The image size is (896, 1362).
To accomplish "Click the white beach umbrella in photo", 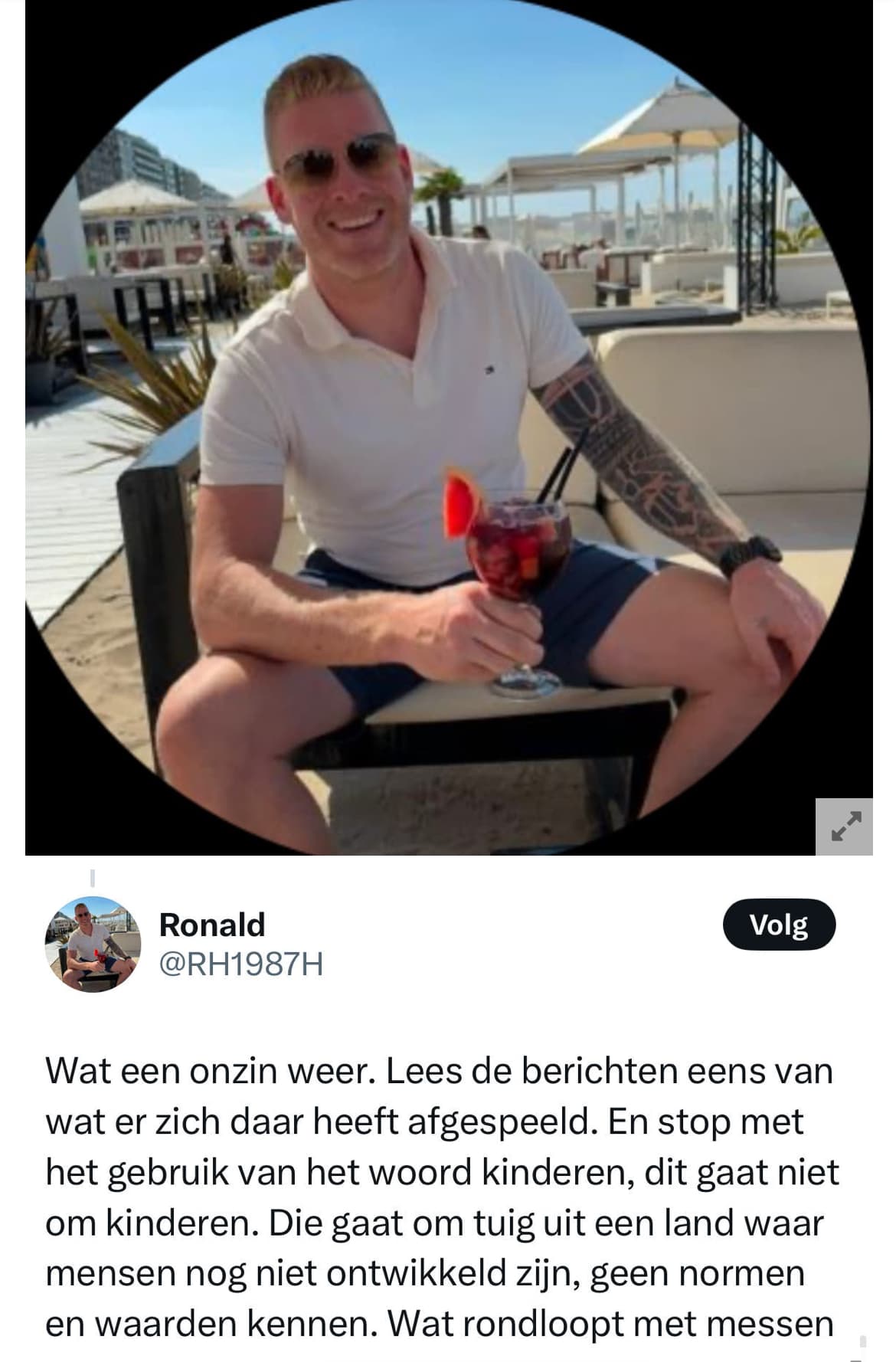I will [660, 121].
